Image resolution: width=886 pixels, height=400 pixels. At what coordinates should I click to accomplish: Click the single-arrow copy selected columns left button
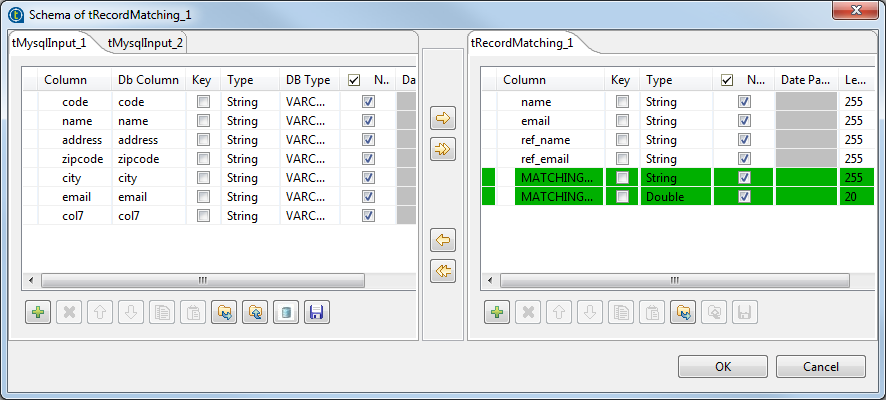point(442,240)
